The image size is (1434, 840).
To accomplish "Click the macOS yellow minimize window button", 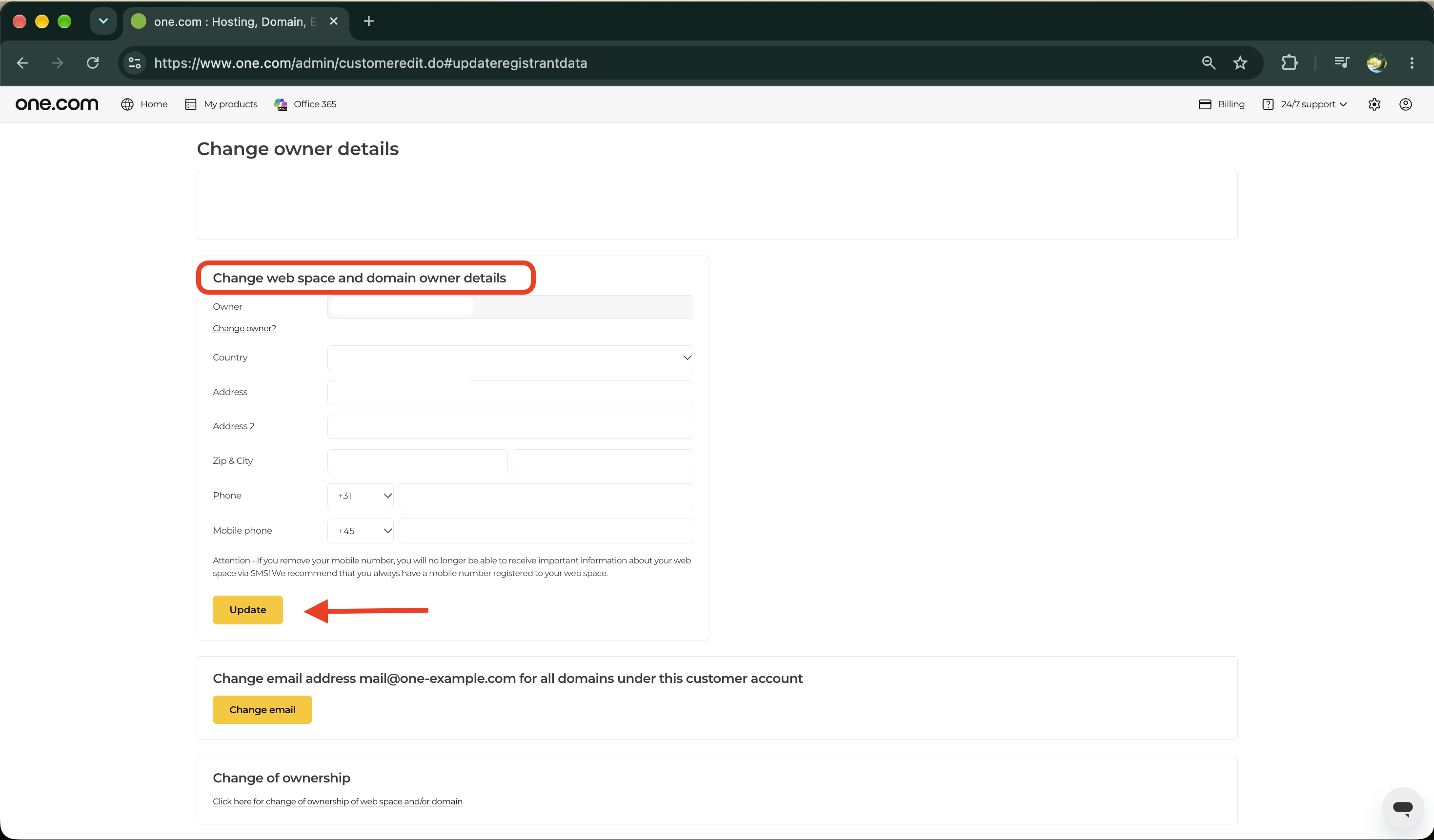I will [x=42, y=21].
